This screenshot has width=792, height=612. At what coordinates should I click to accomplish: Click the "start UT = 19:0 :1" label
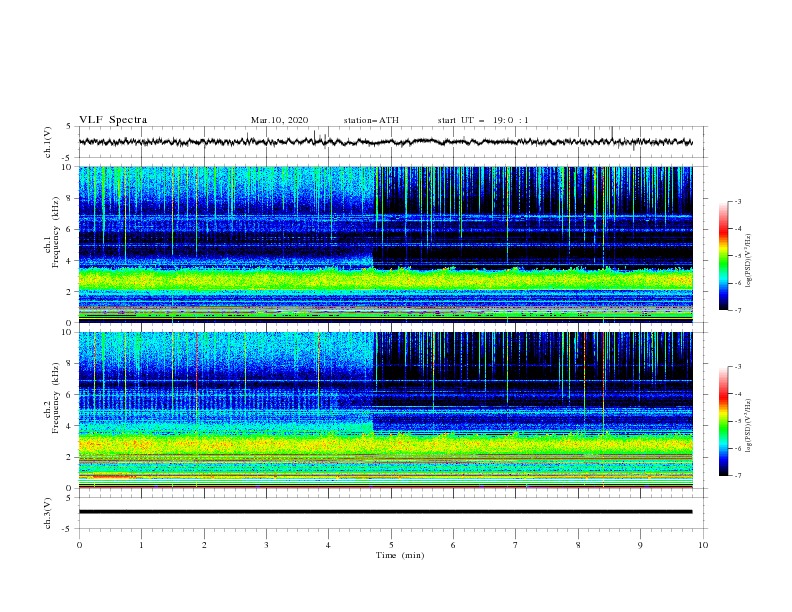[483, 120]
